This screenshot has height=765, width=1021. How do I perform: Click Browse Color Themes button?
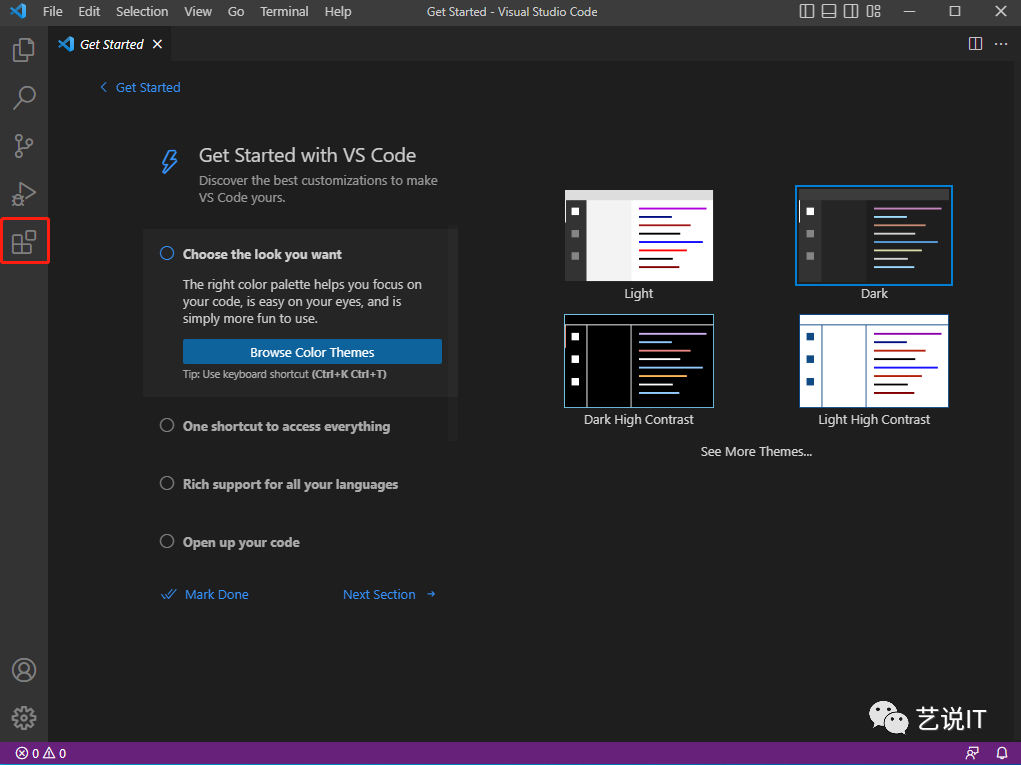(x=312, y=352)
